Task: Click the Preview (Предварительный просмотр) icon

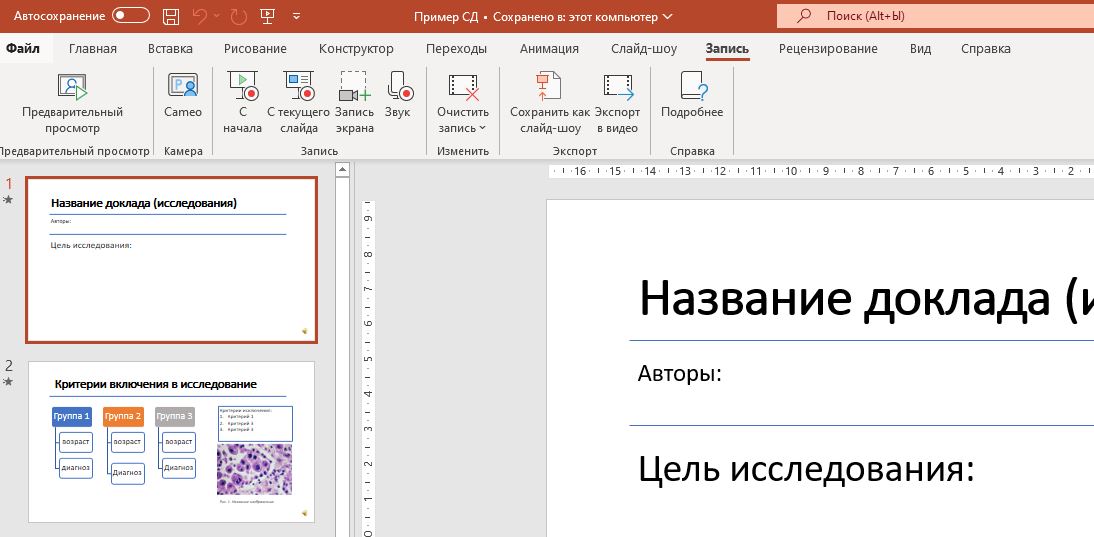Action: tap(72, 89)
